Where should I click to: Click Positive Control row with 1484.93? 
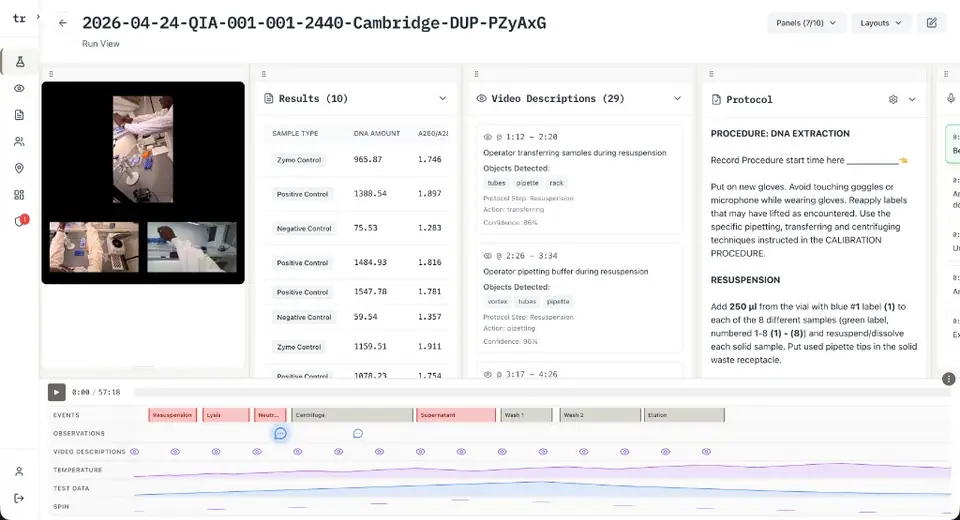pos(357,262)
